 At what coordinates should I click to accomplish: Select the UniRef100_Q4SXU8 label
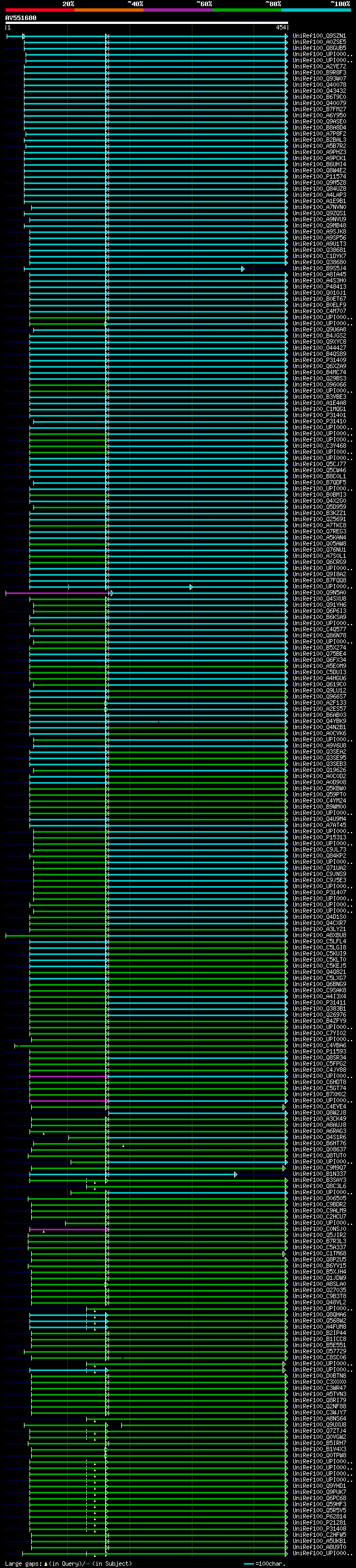click(x=319, y=599)
